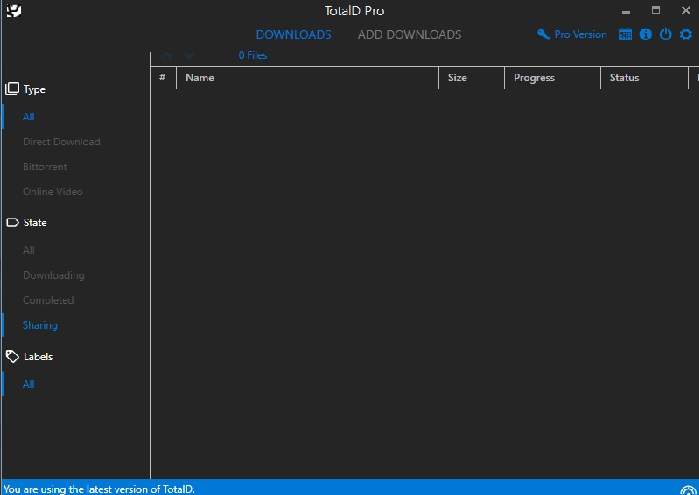Filter by Completed state
Screen dimensions: 699x495
48,300
